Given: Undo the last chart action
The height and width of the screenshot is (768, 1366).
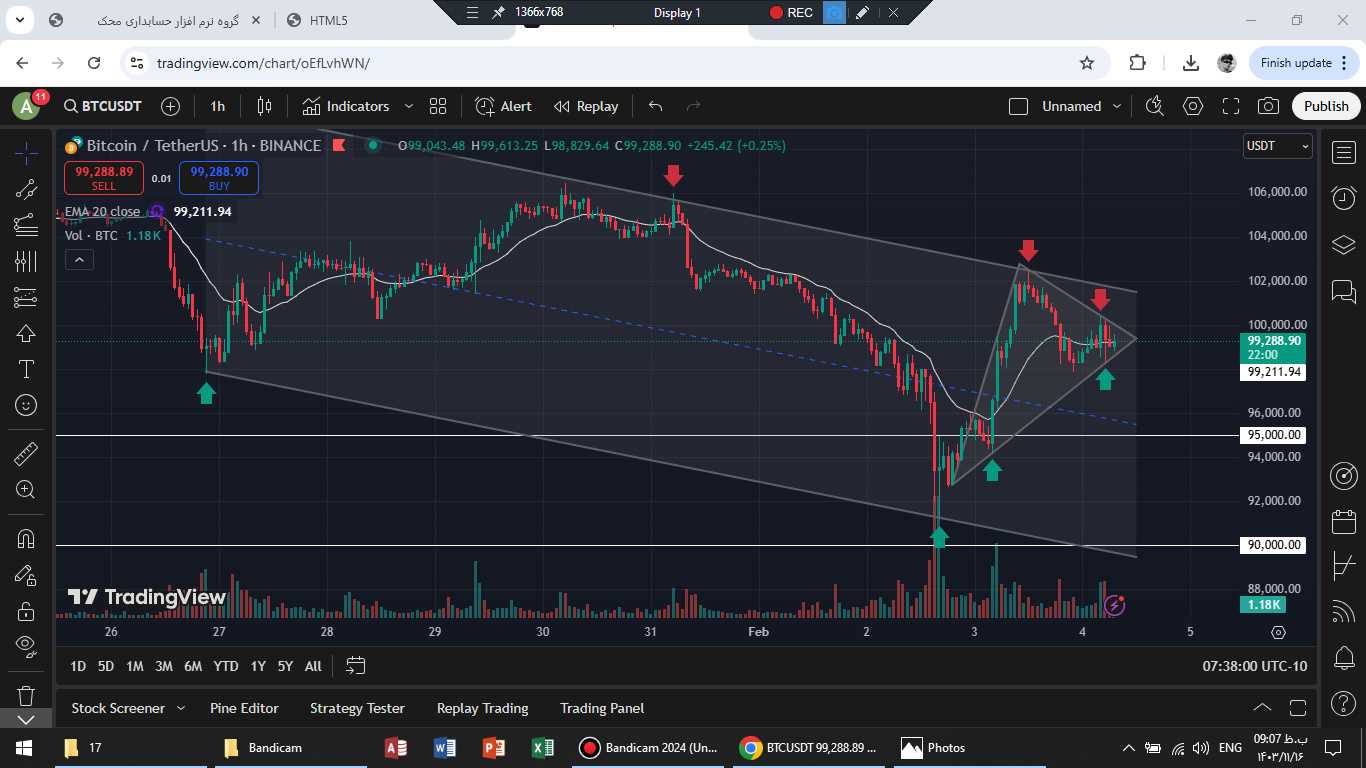Looking at the screenshot, I should [655, 106].
